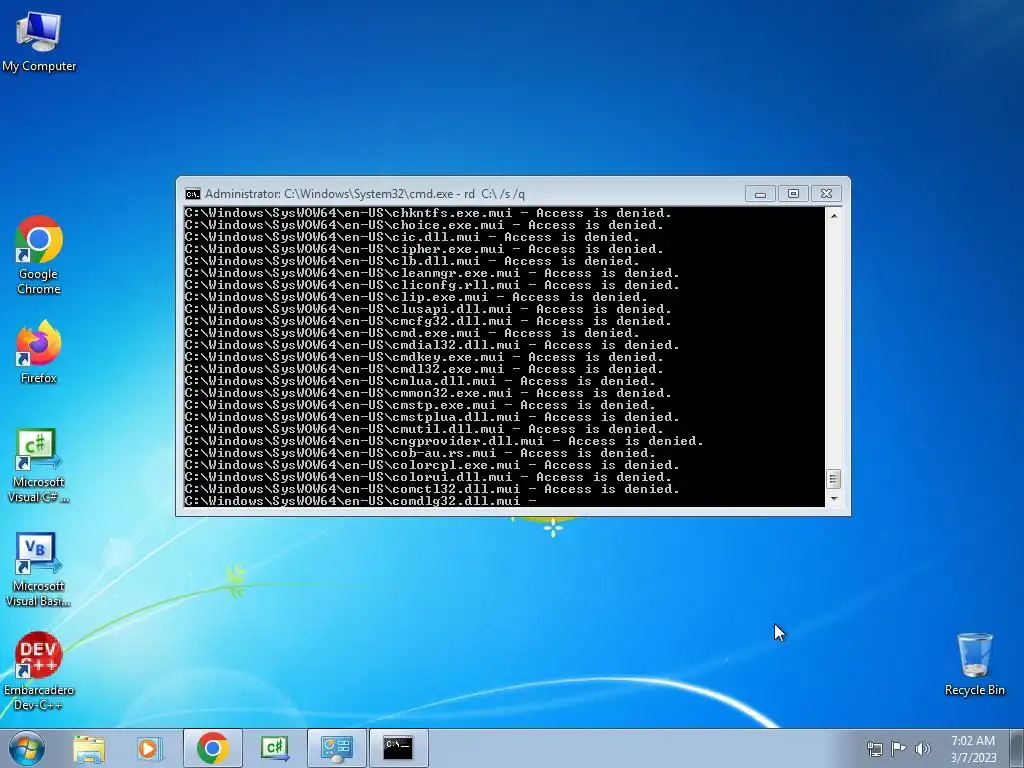
Task: Close the Administrator cmd window
Action: point(825,194)
